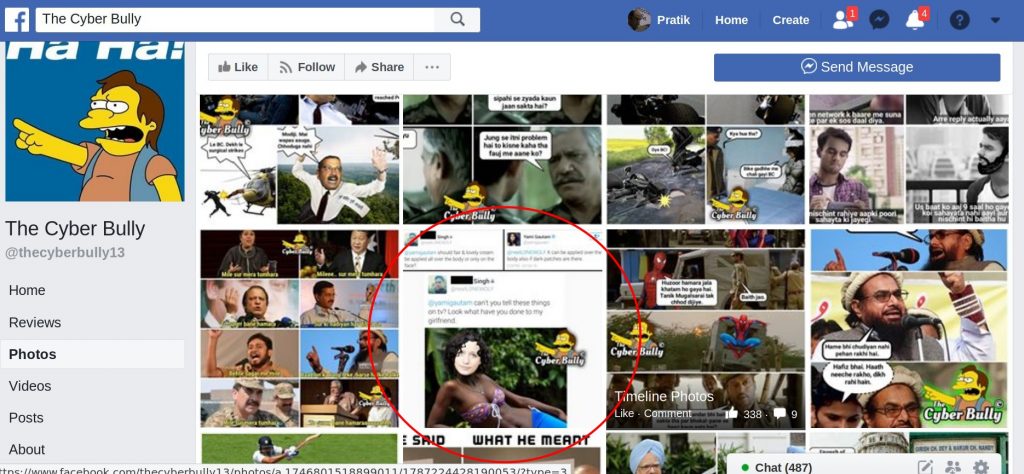
Task: Open the page profile picture
Action: (x=95, y=121)
